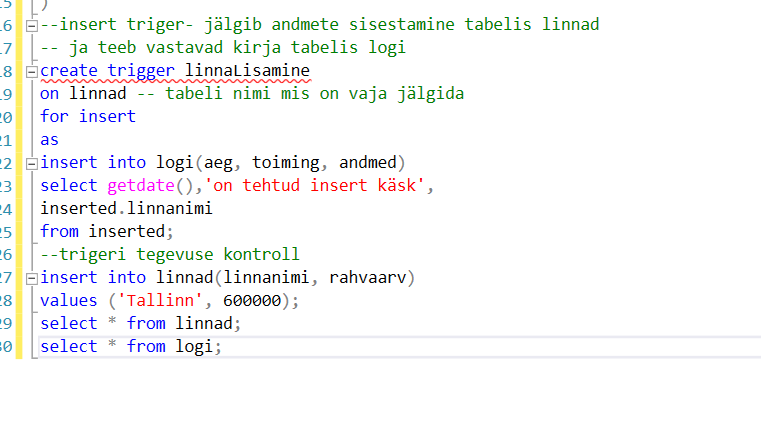Collapse the insert into linnad statement
The width and height of the screenshot is (761, 435).
33,277
